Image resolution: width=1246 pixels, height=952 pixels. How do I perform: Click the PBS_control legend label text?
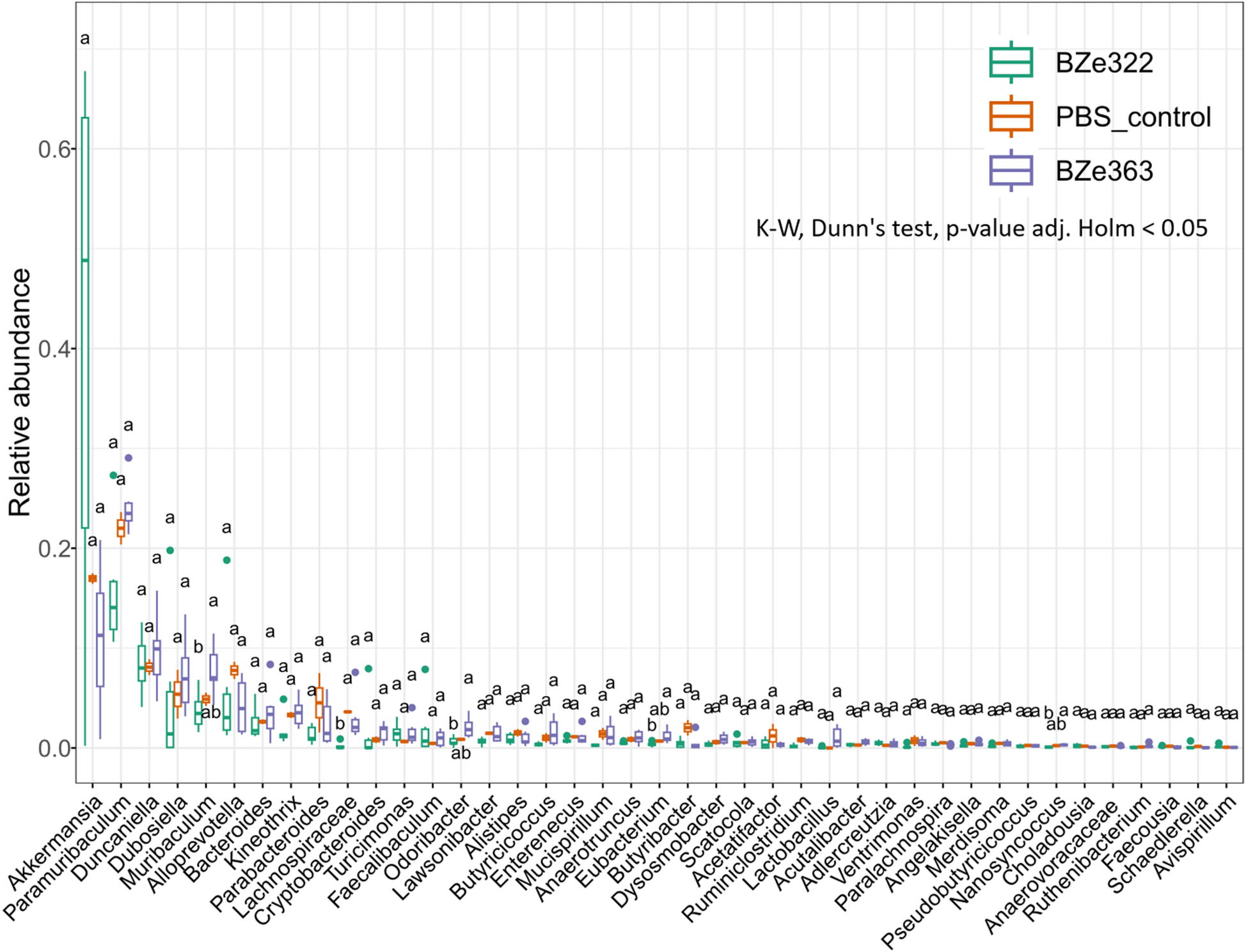(x=1133, y=117)
